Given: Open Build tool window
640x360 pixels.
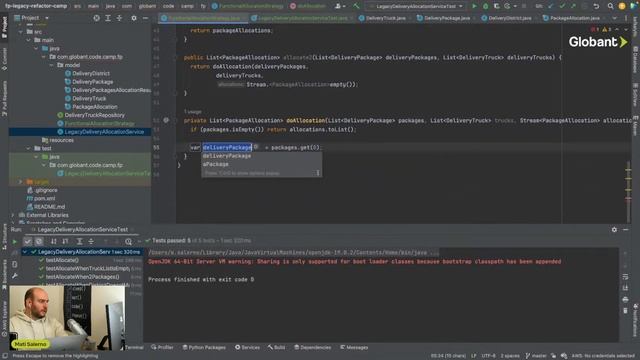Looking at the screenshot, I should pos(276,347).
